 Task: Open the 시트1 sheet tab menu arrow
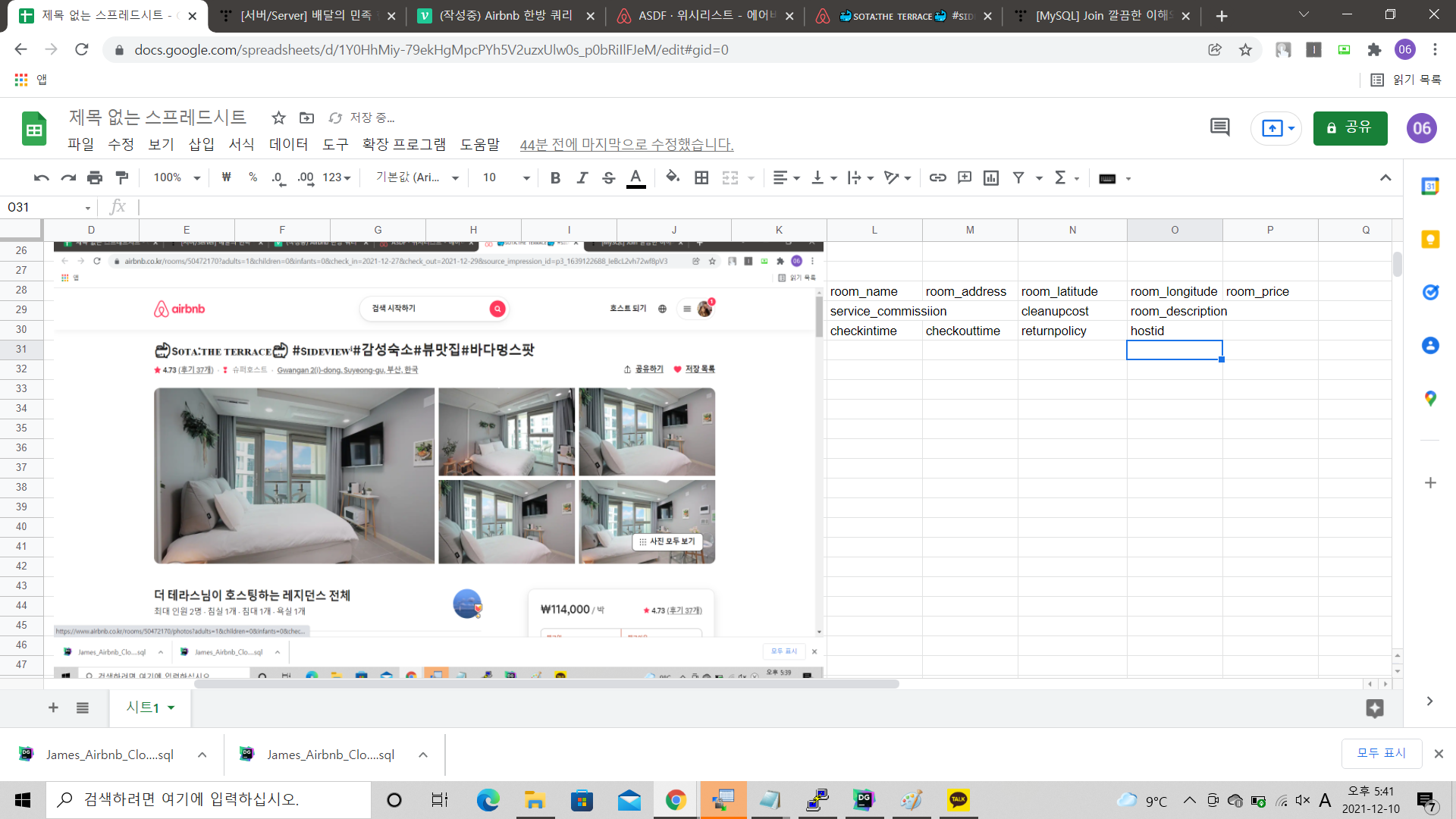(x=171, y=708)
